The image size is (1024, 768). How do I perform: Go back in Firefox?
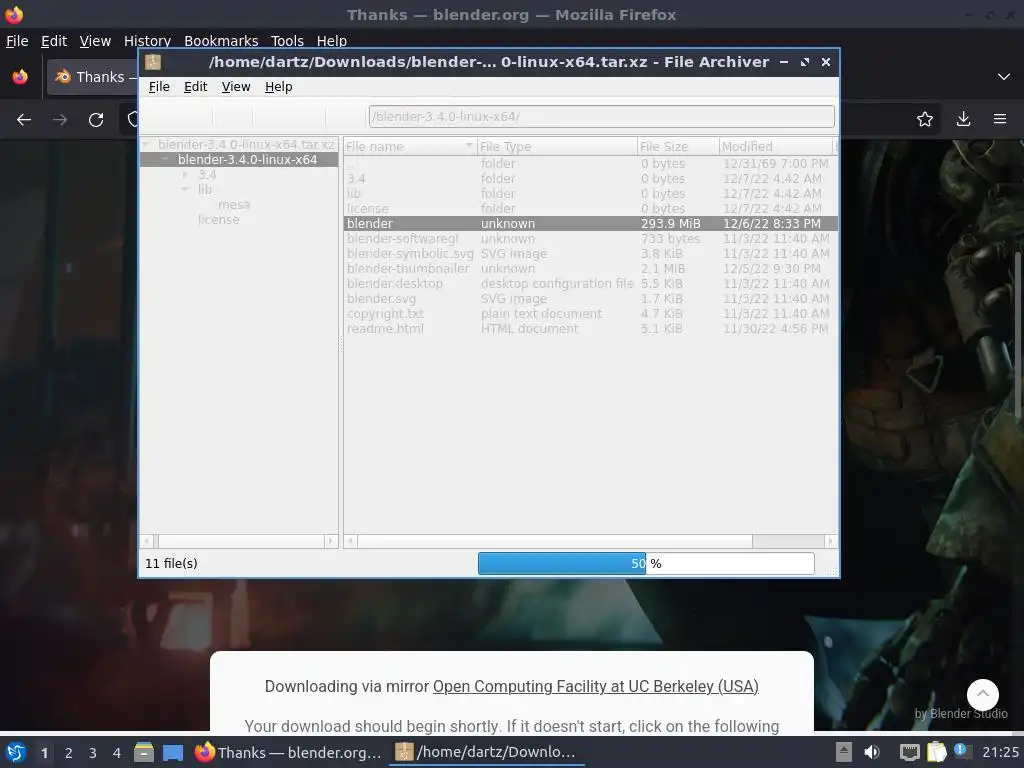24,120
